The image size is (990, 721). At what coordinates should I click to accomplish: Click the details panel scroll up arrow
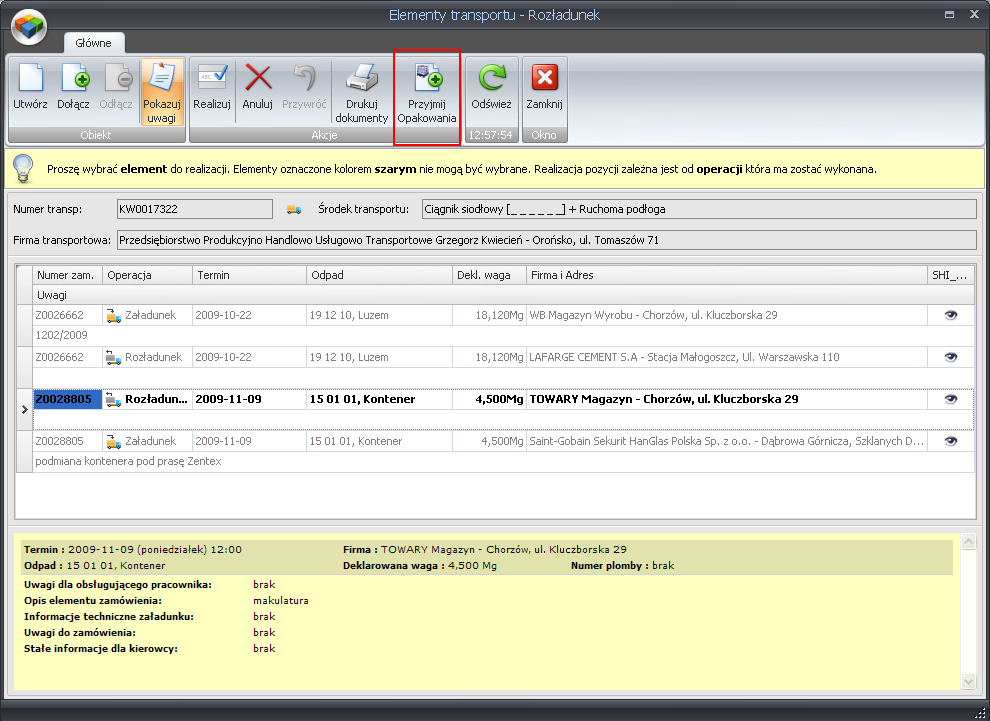968,541
